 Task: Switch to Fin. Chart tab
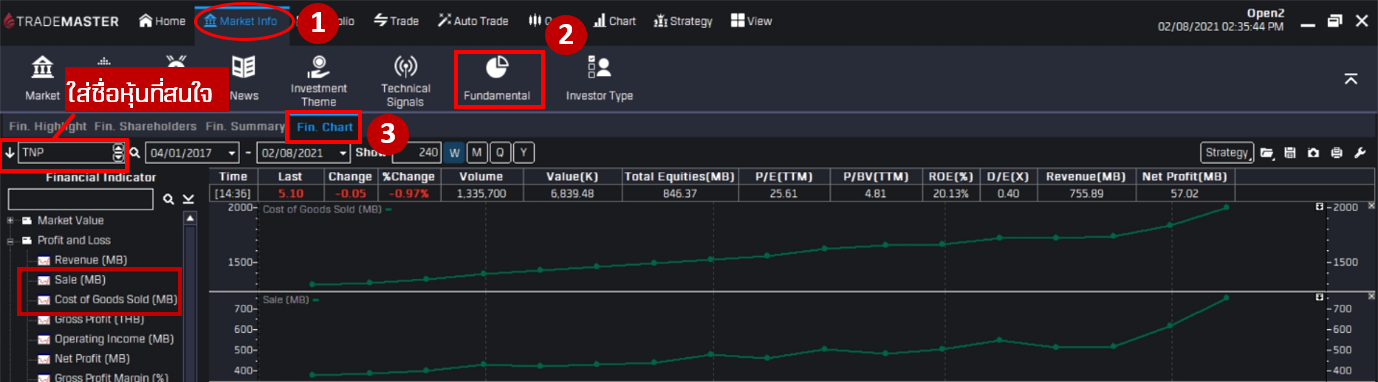(x=325, y=127)
